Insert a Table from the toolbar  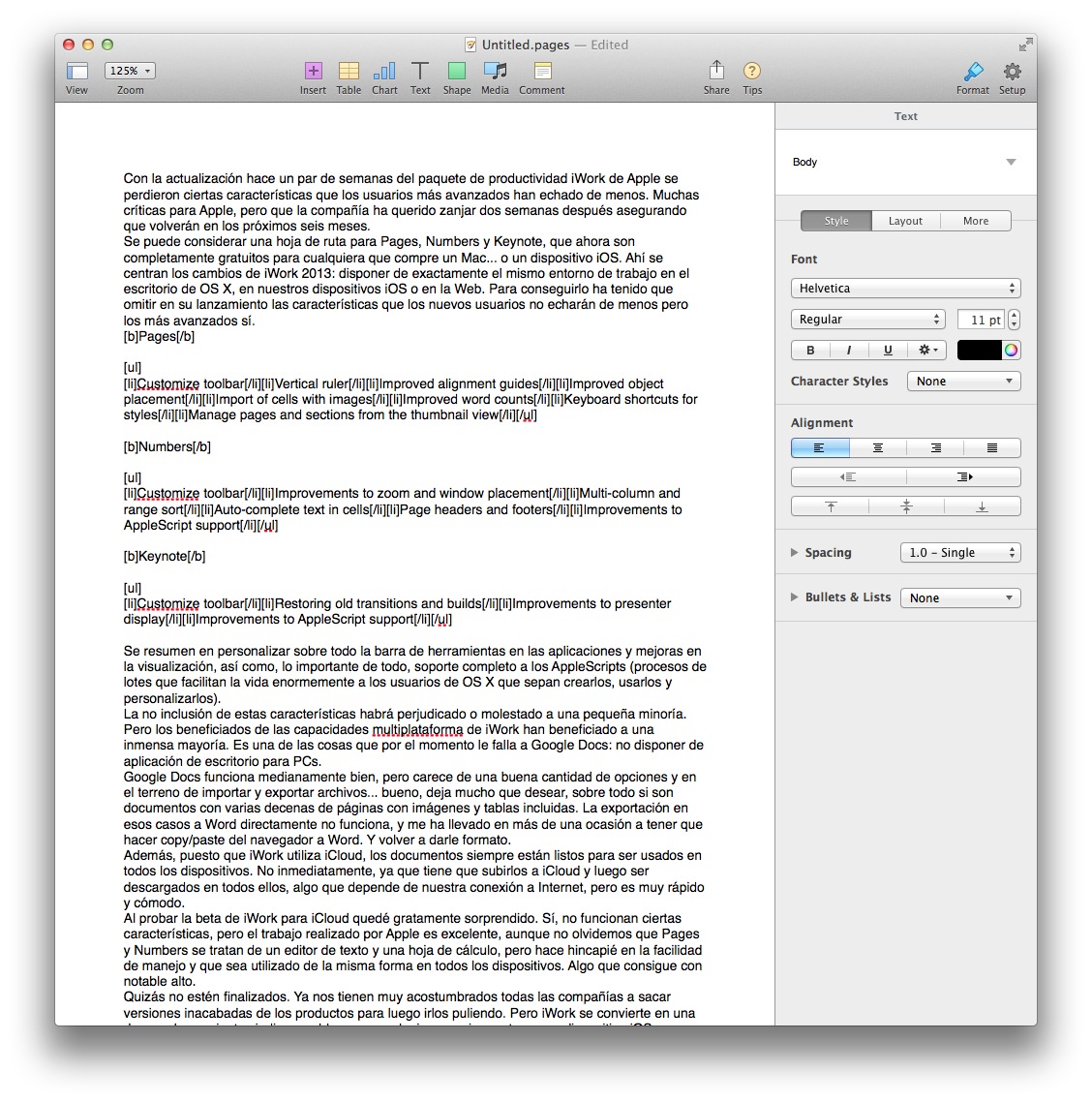click(349, 72)
